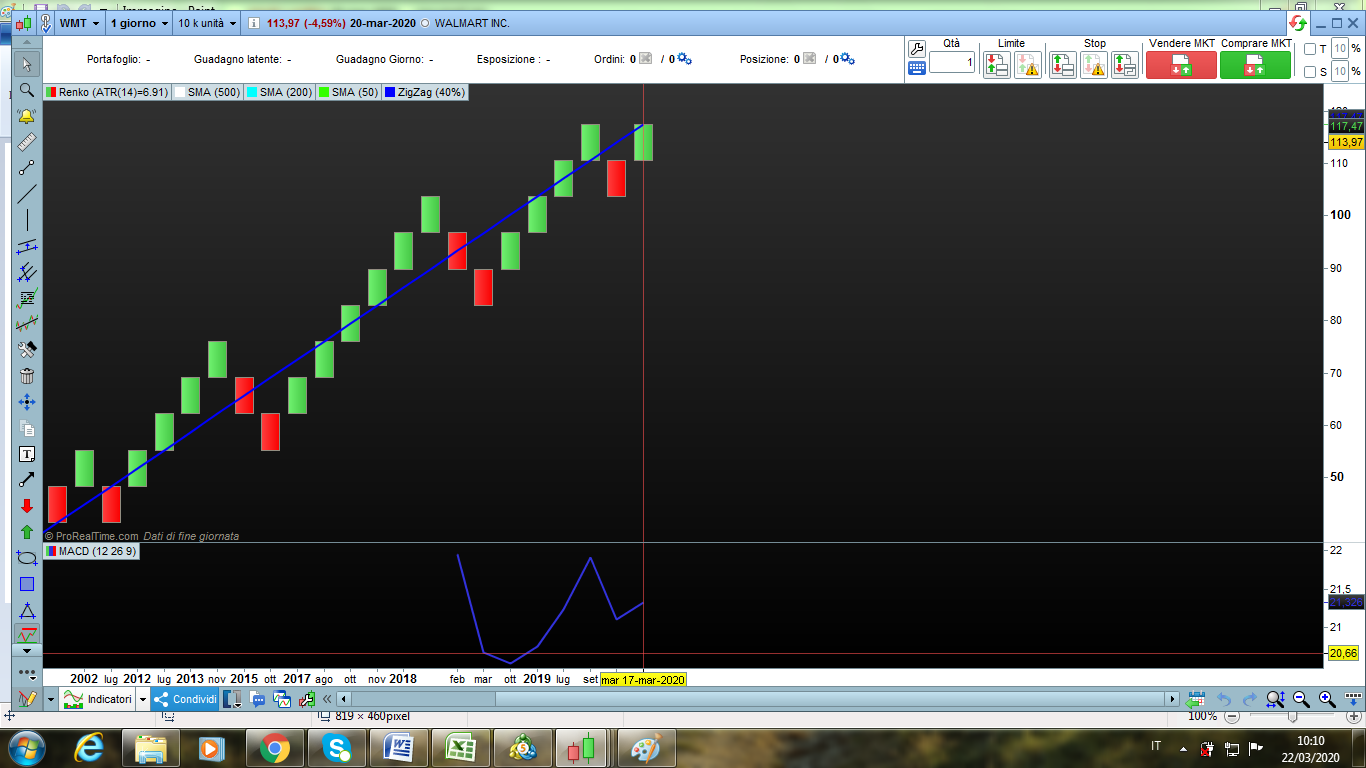Viewport: 1366px width, 768px height.
Task: Click the first Stop order icon
Action: pyautogui.click(x=1063, y=65)
